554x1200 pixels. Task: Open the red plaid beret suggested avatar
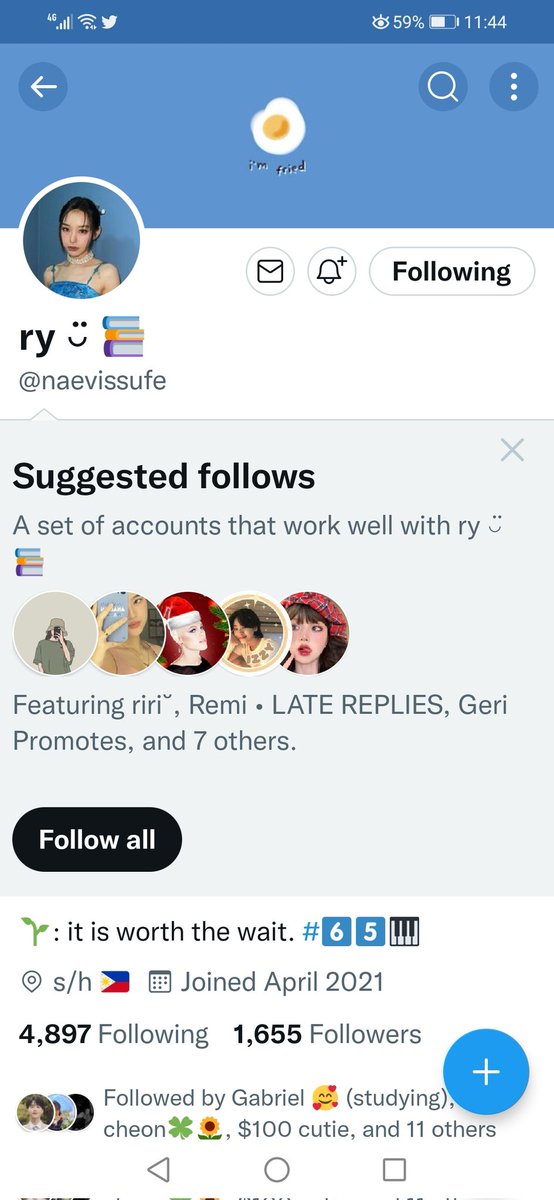click(x=312, y=633)
